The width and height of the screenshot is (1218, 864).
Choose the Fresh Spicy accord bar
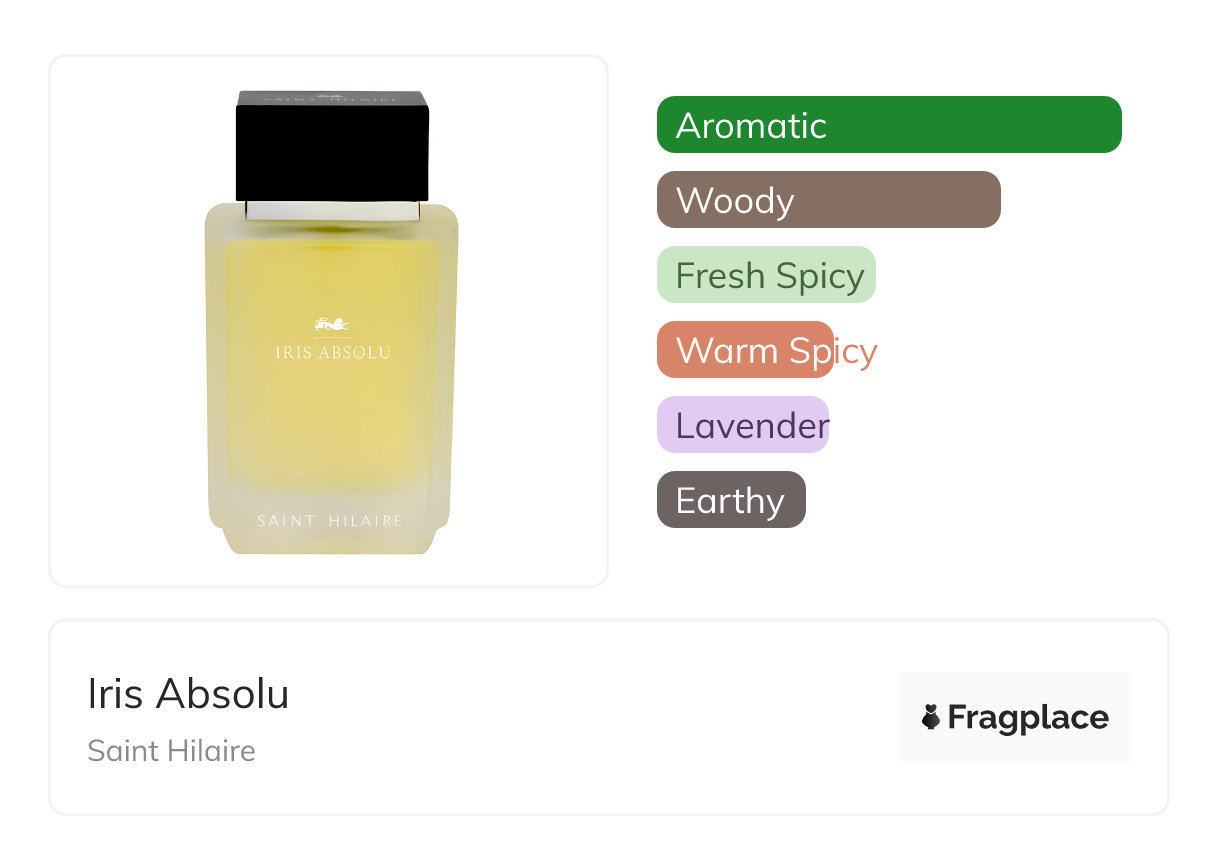(766, 275)
